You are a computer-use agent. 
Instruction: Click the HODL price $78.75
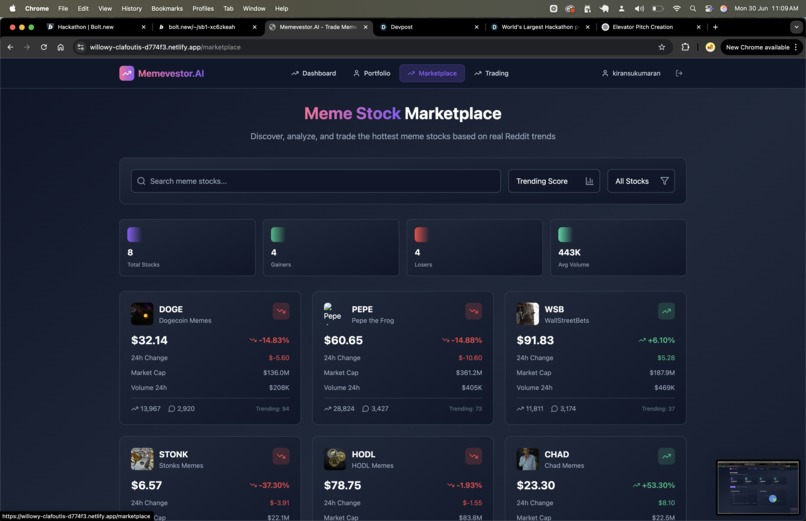click(x=342, y=486)
